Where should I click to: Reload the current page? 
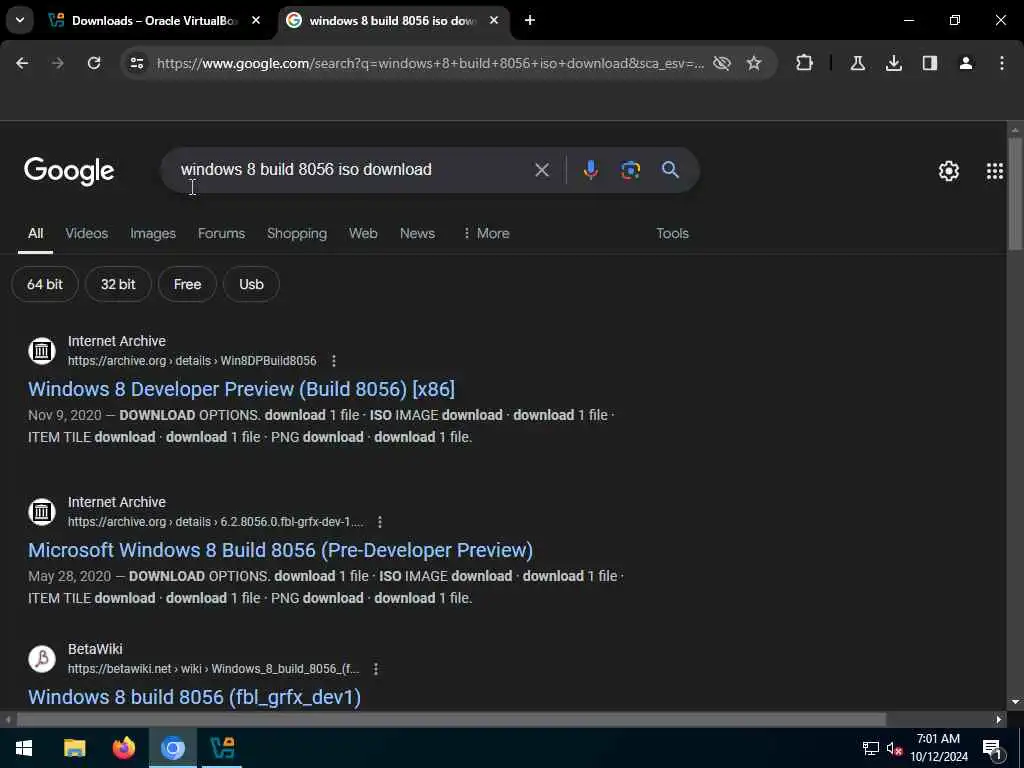pos(94,63)
